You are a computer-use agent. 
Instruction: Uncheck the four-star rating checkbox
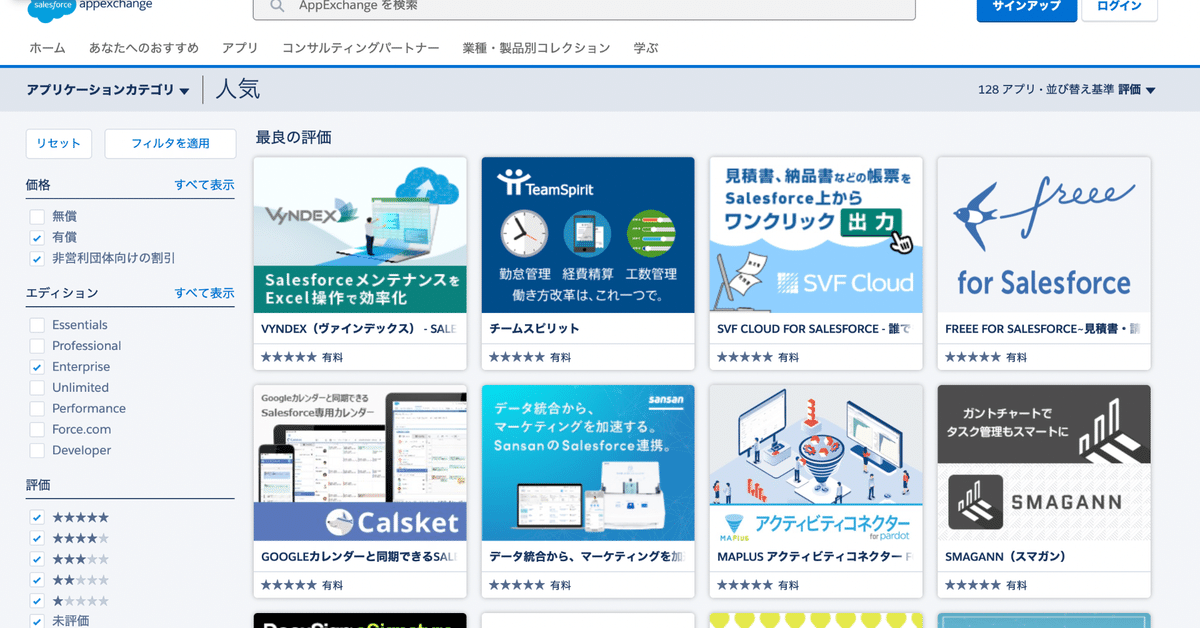pyautogui.click(x=37, y=538)
